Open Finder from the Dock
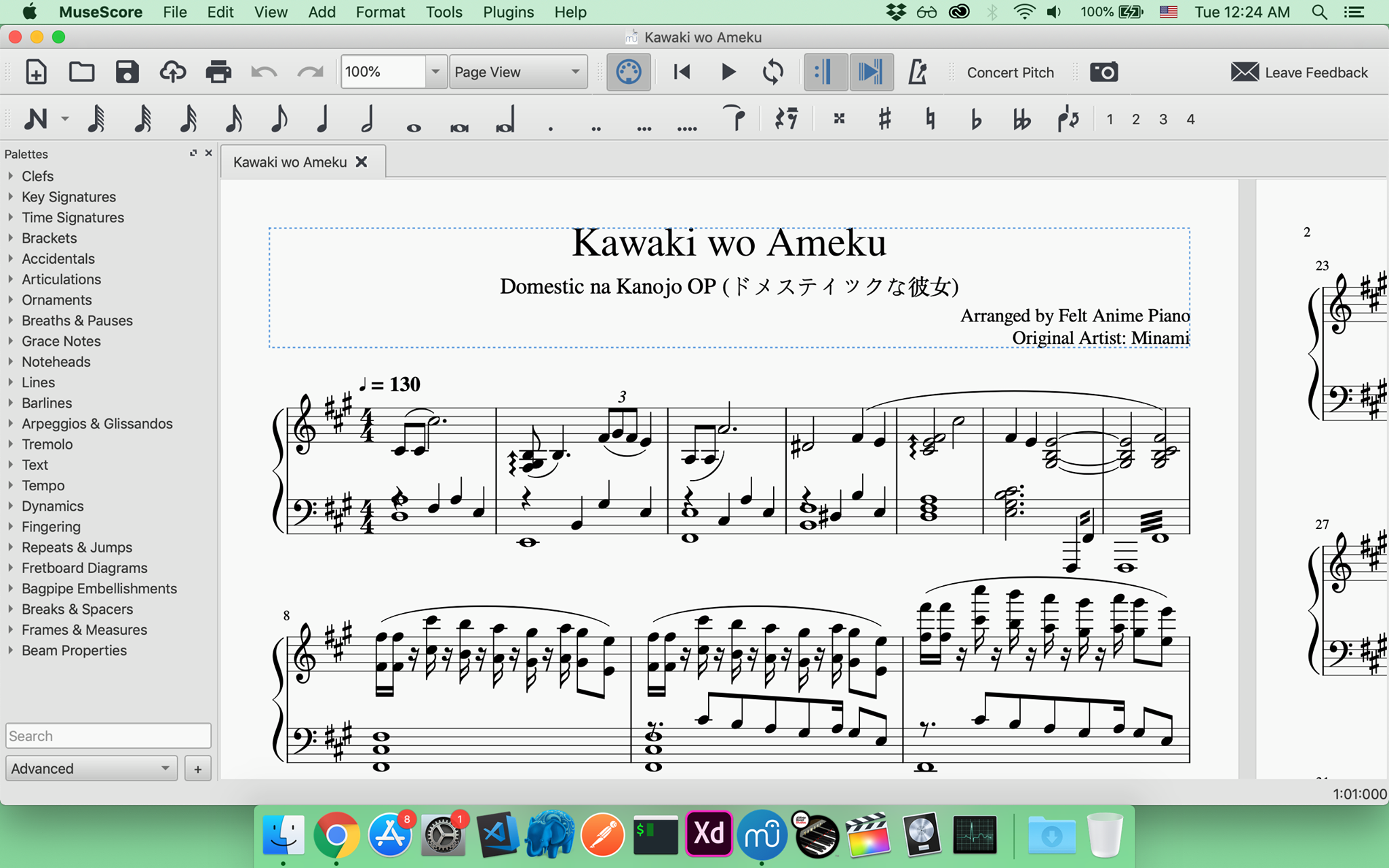The height and width of the screenshot is (868, 1389). point(283,834)
